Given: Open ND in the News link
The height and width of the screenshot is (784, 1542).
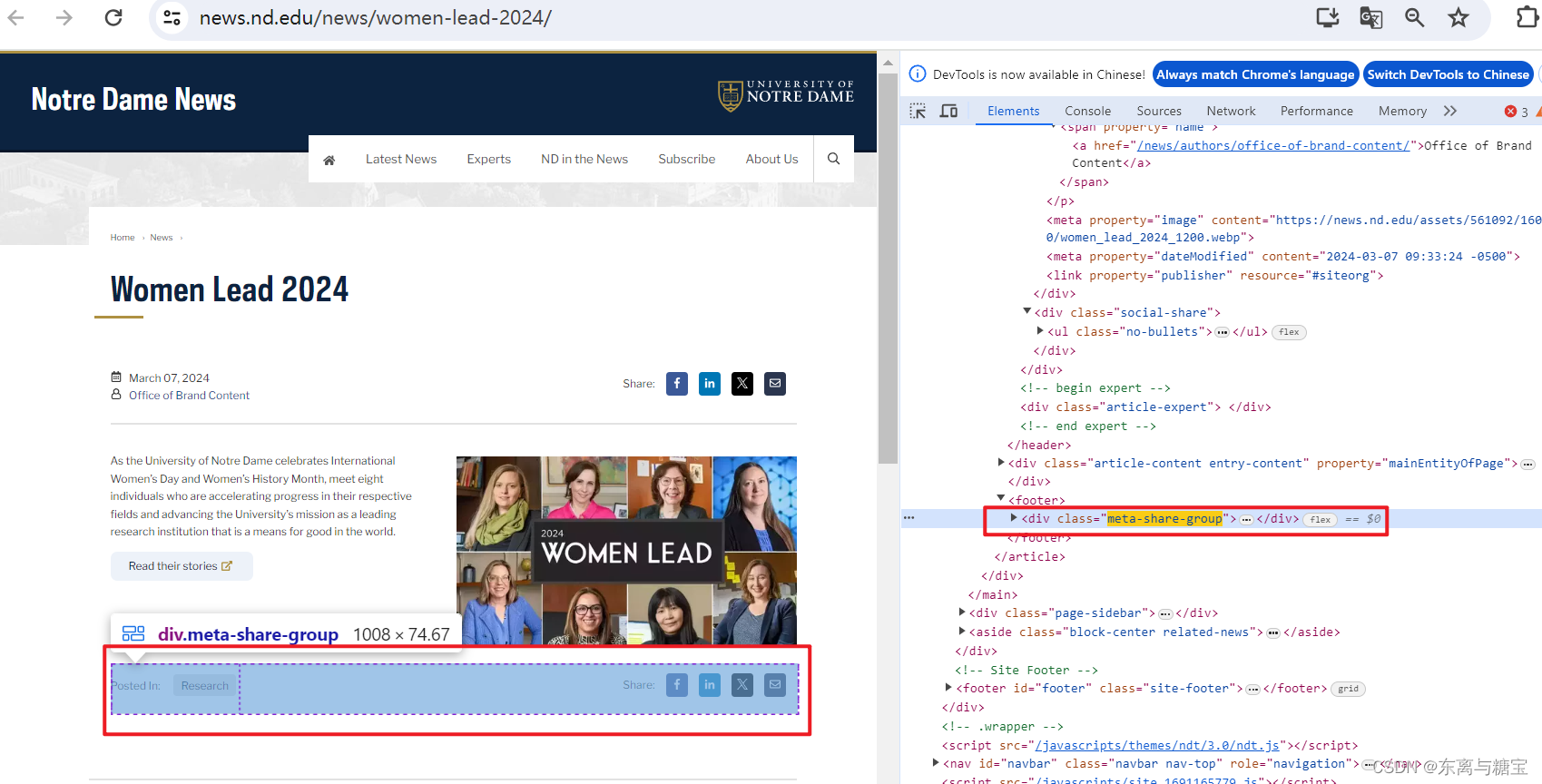Looking at the screenshot, I should coord(584,159).
